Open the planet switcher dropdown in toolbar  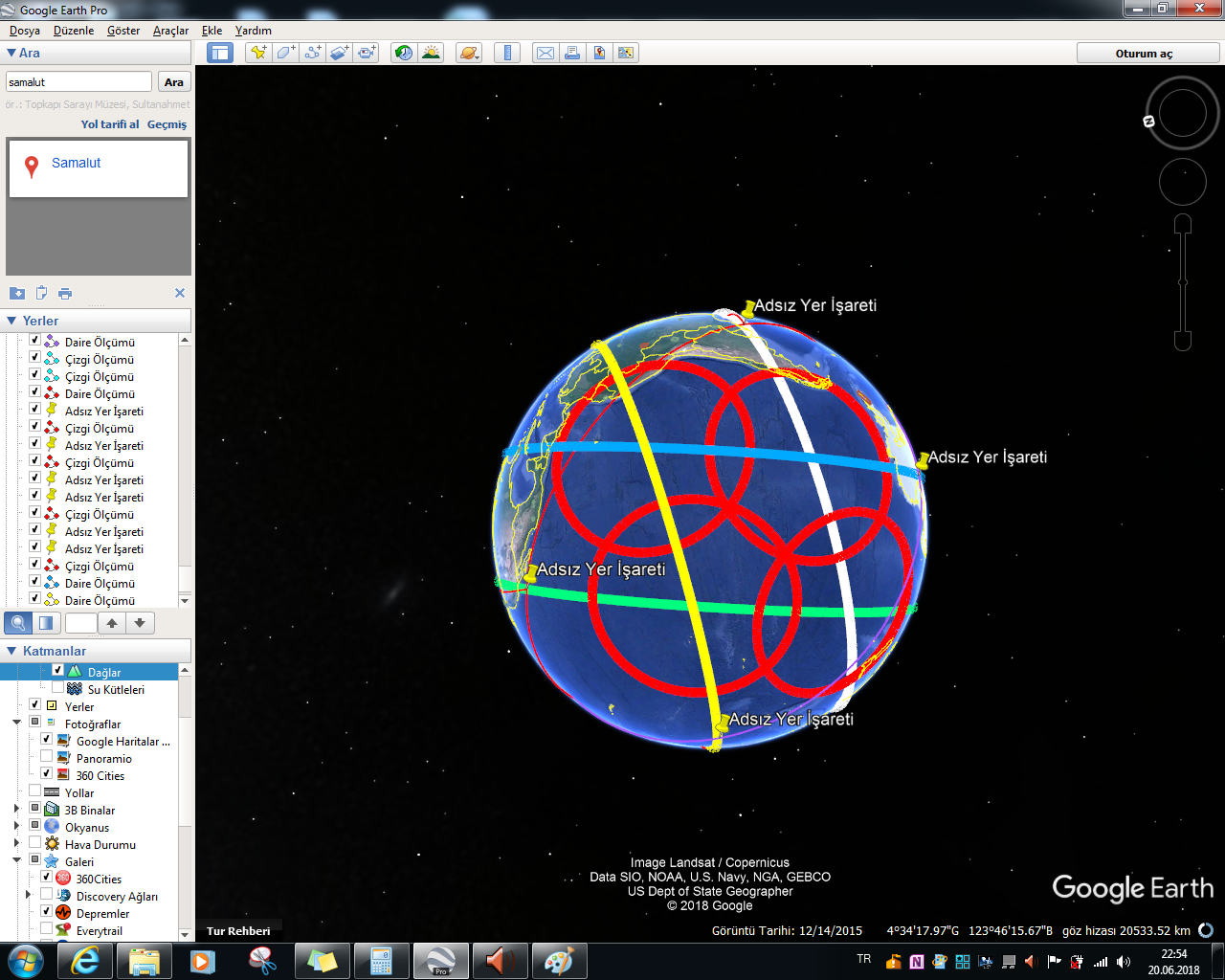coord(469,53)
